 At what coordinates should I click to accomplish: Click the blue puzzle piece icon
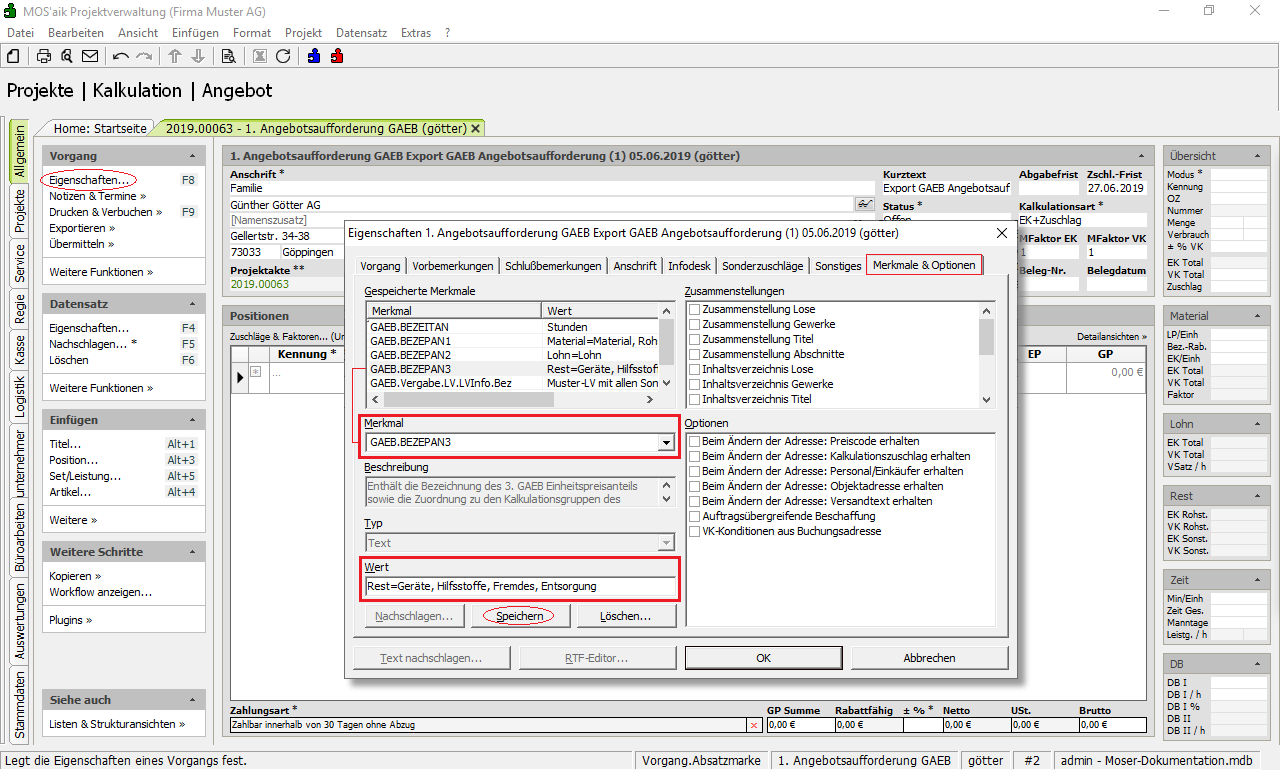tap(314, 56)
